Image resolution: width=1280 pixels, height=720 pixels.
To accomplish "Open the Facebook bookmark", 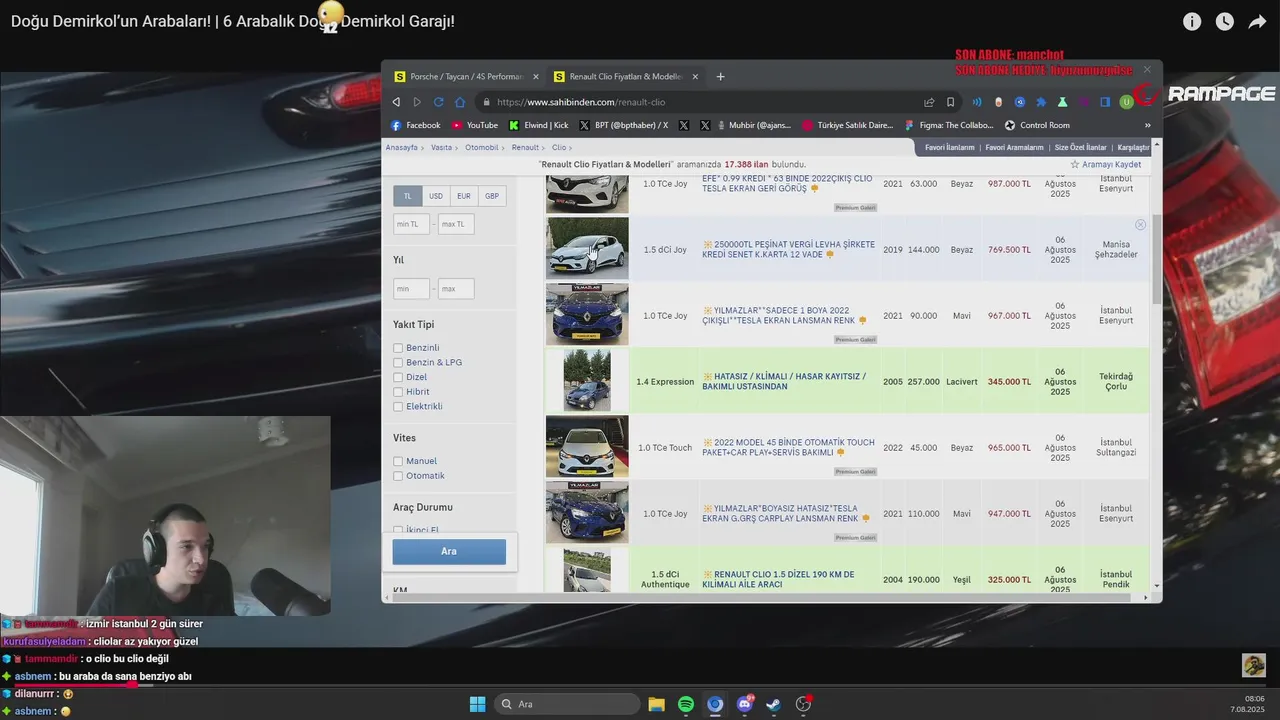I will (x=416, y=125).
